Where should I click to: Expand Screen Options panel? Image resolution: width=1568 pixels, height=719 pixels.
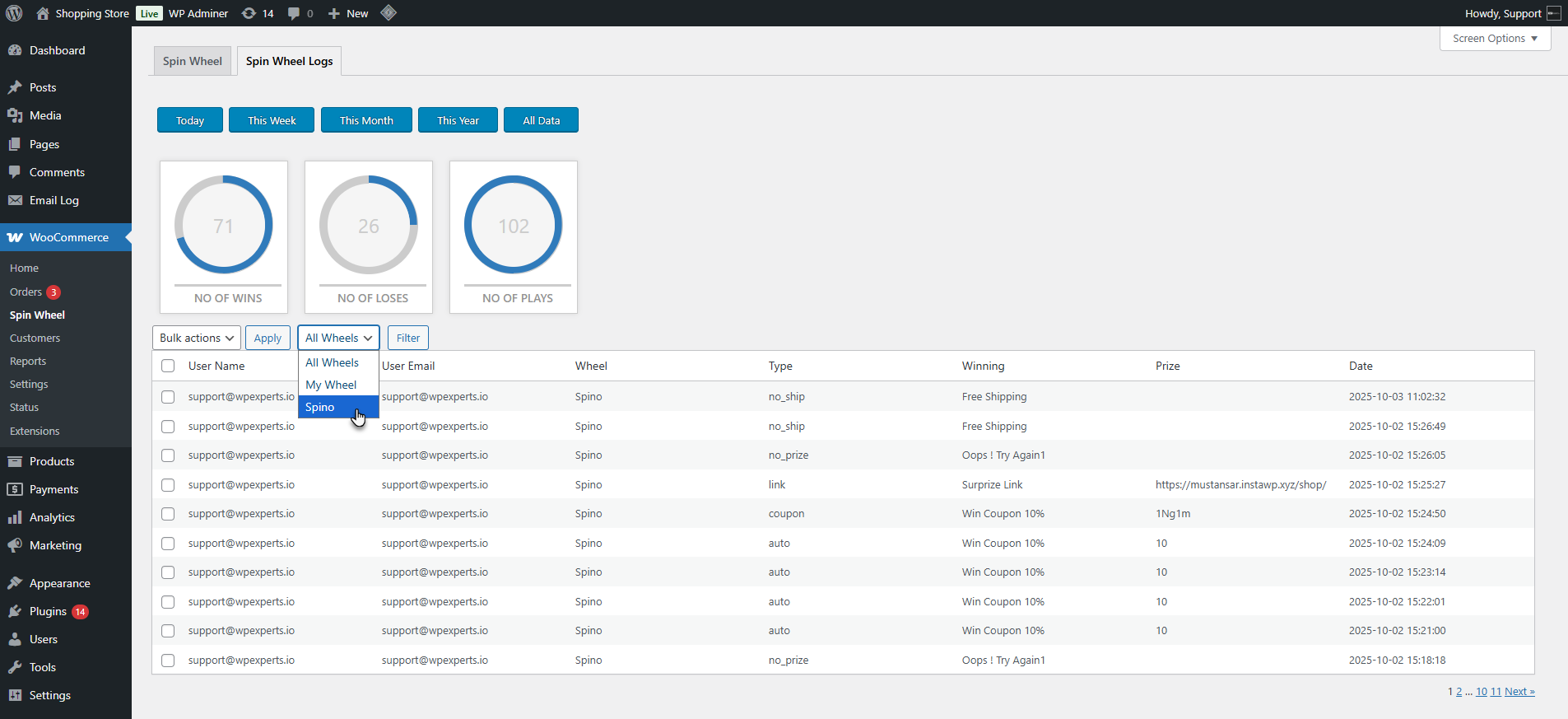(1495, 39)
